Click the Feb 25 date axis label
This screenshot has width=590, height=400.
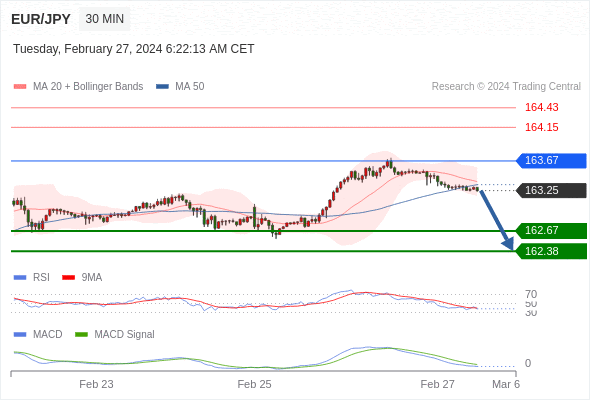(254, 384)
